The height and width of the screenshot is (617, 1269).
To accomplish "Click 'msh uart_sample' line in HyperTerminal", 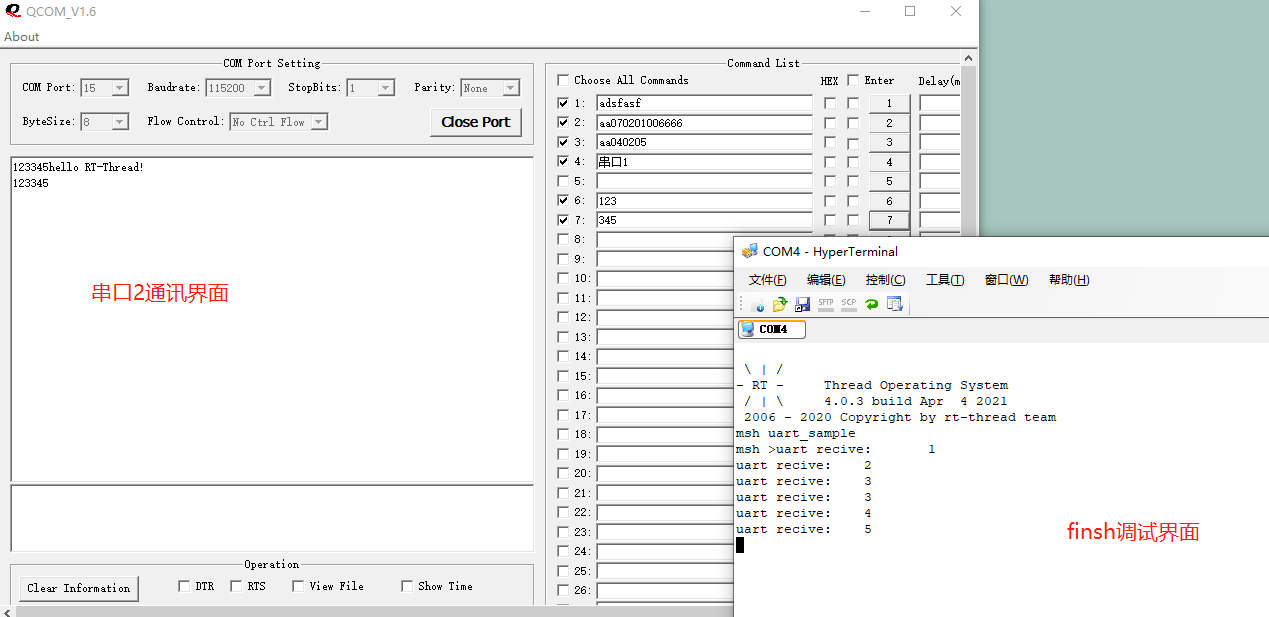I will (795, 433).
